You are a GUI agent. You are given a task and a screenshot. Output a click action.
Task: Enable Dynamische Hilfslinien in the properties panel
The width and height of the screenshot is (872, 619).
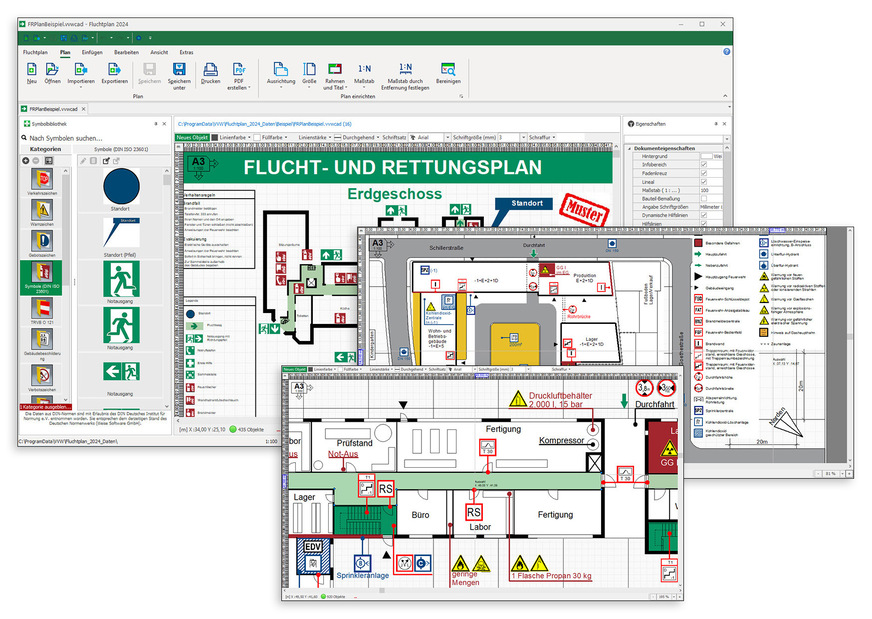pyautogui.click(x=704, y=215)
